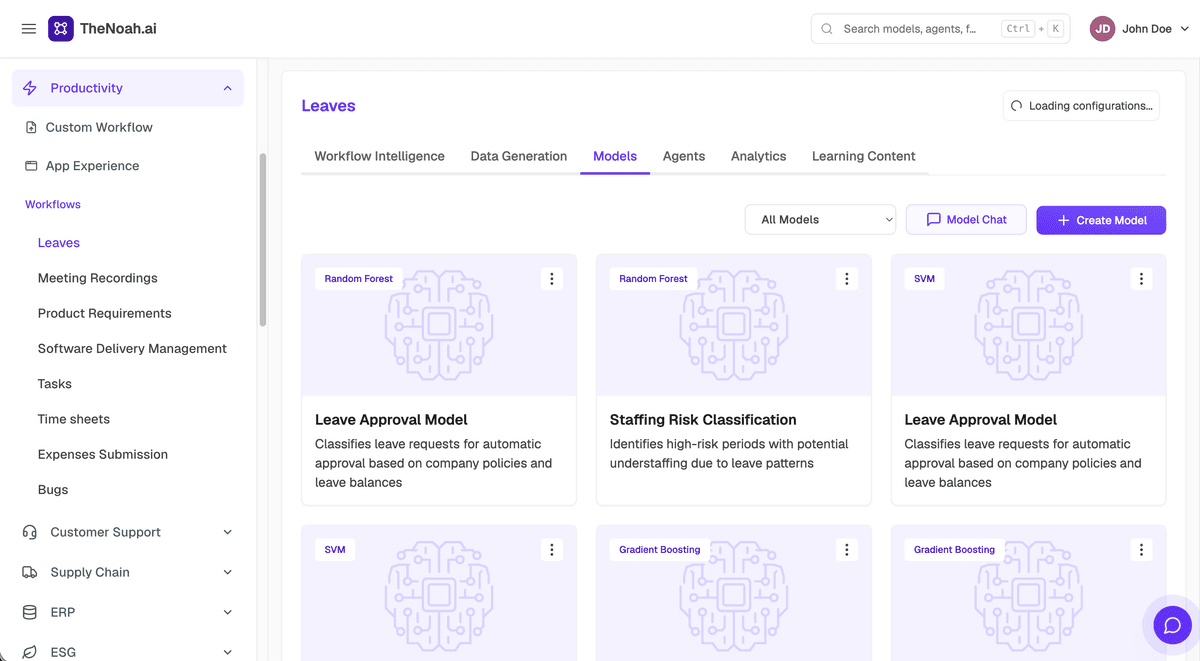Open options for right Gradient Boosting card
Screen dimensions: 1200x661
click(x=1141, y=550)
